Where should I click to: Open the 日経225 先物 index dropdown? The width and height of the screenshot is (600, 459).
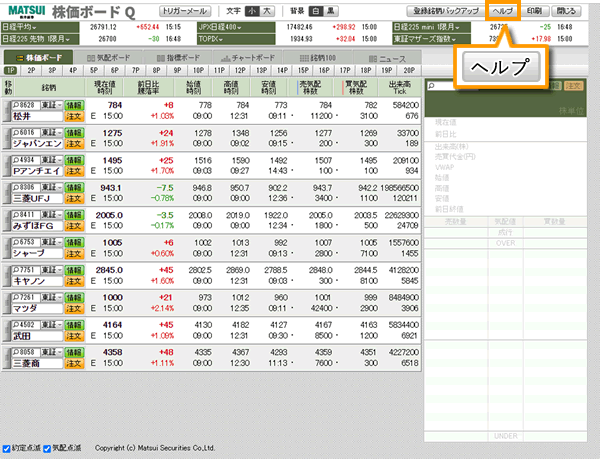(40, 39)
